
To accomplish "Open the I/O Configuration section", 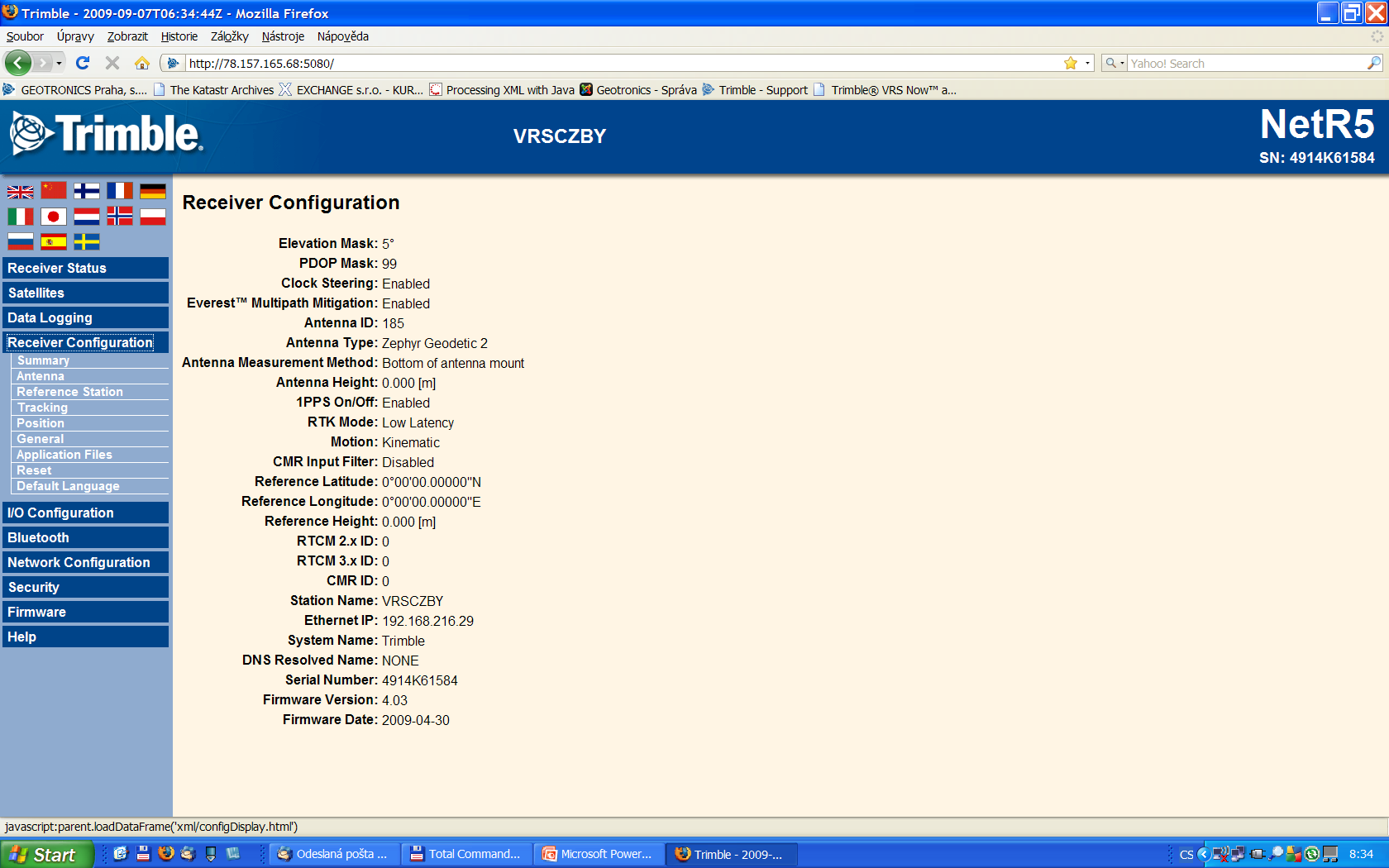I will (x=86, y=513).
